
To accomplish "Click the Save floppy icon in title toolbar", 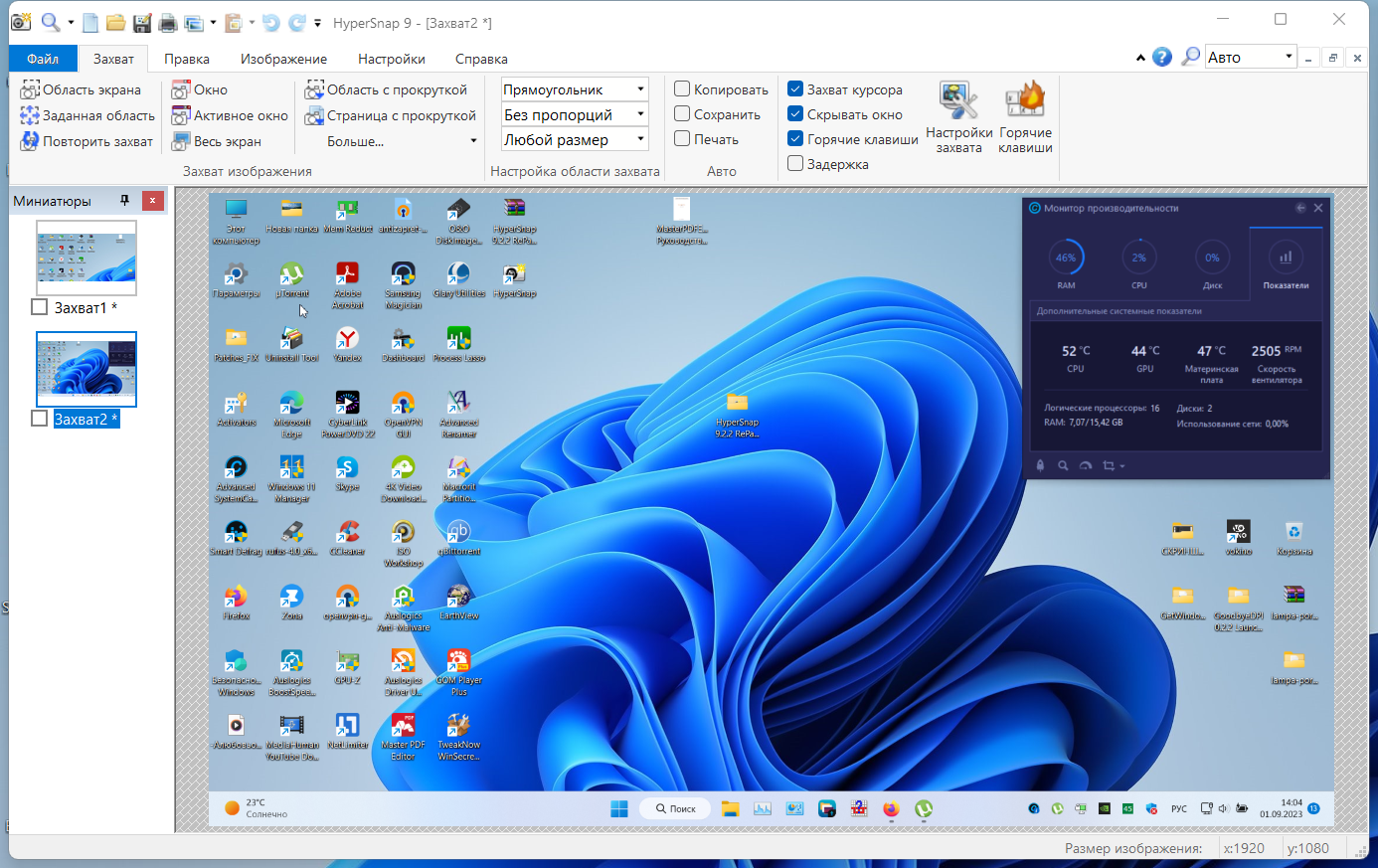I will coord(142,22).
